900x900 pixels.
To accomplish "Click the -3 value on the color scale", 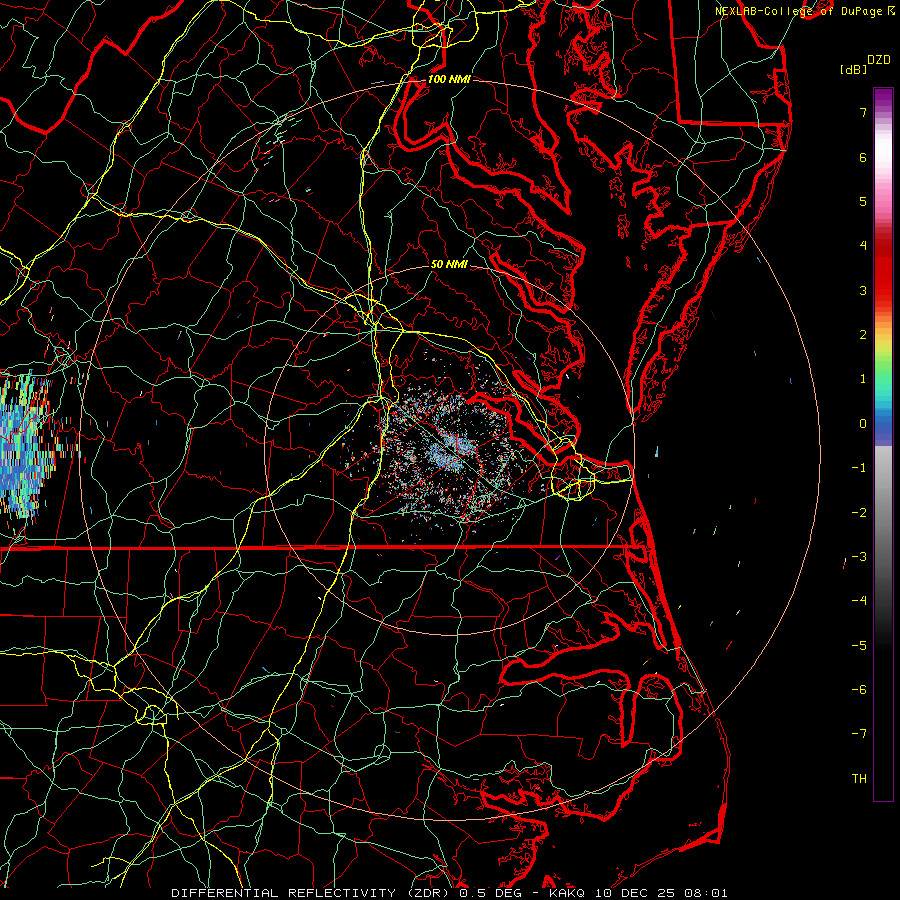I will tap(859, 557).
